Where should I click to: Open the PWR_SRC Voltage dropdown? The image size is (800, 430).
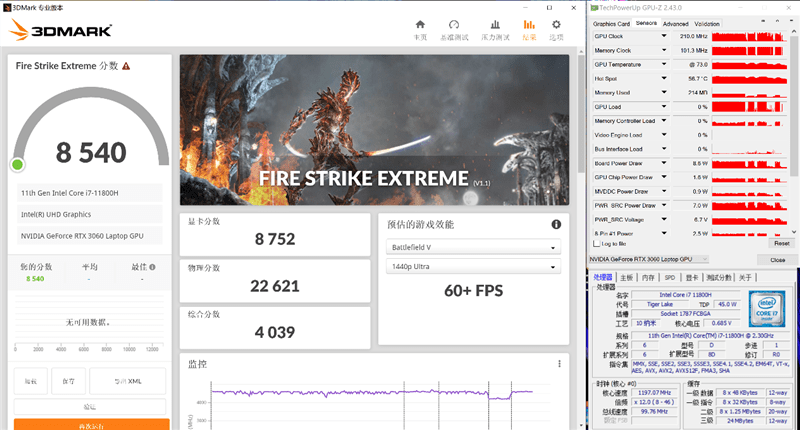pyautogui.click(x=664, y=219)
